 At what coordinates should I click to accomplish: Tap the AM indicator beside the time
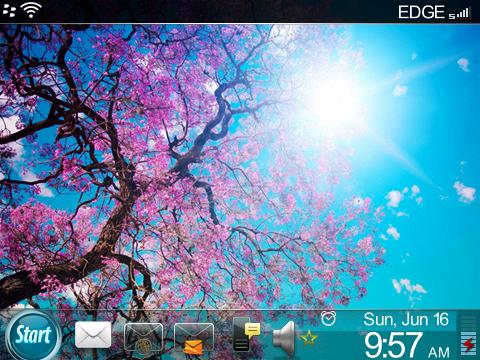439,352
